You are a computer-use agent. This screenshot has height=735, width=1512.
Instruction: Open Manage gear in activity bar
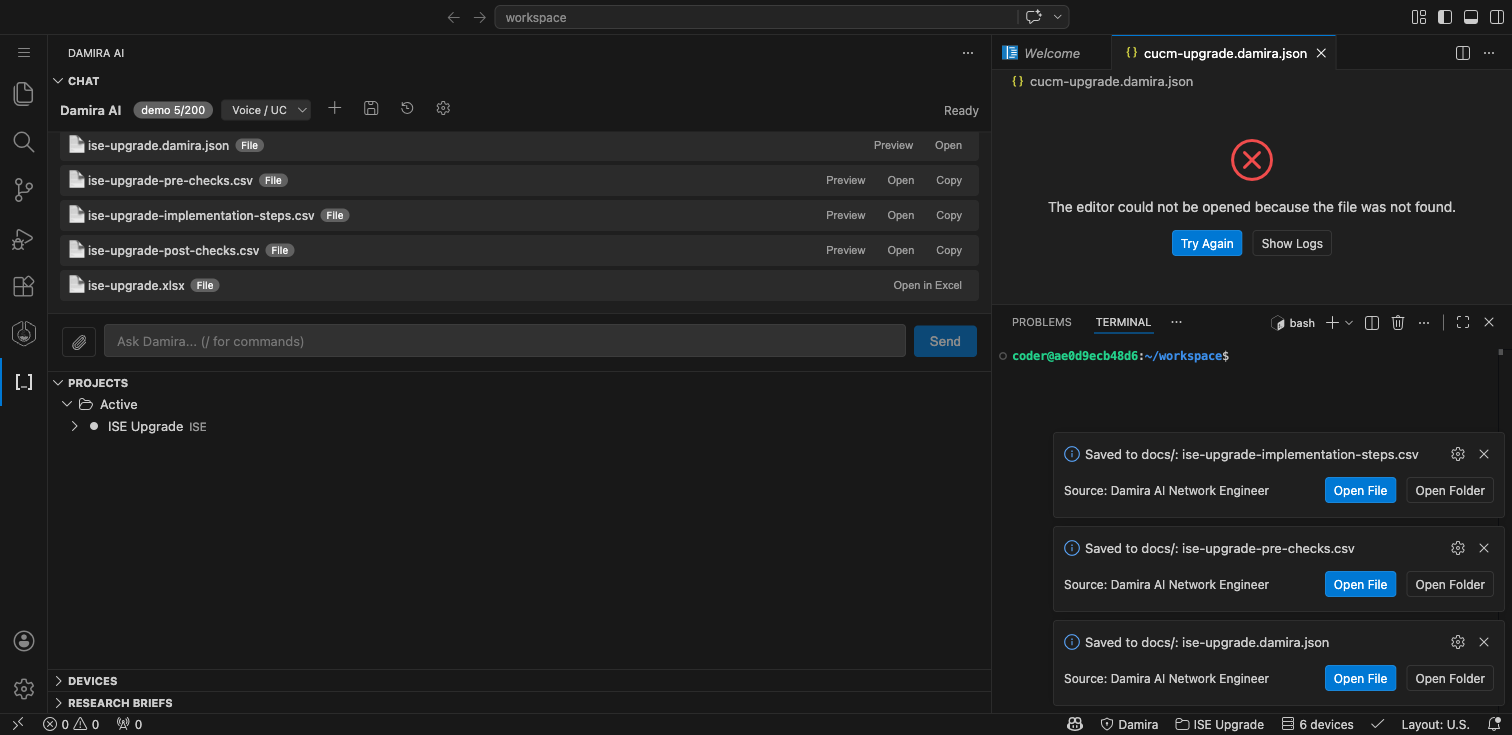[x=24, y=689]
